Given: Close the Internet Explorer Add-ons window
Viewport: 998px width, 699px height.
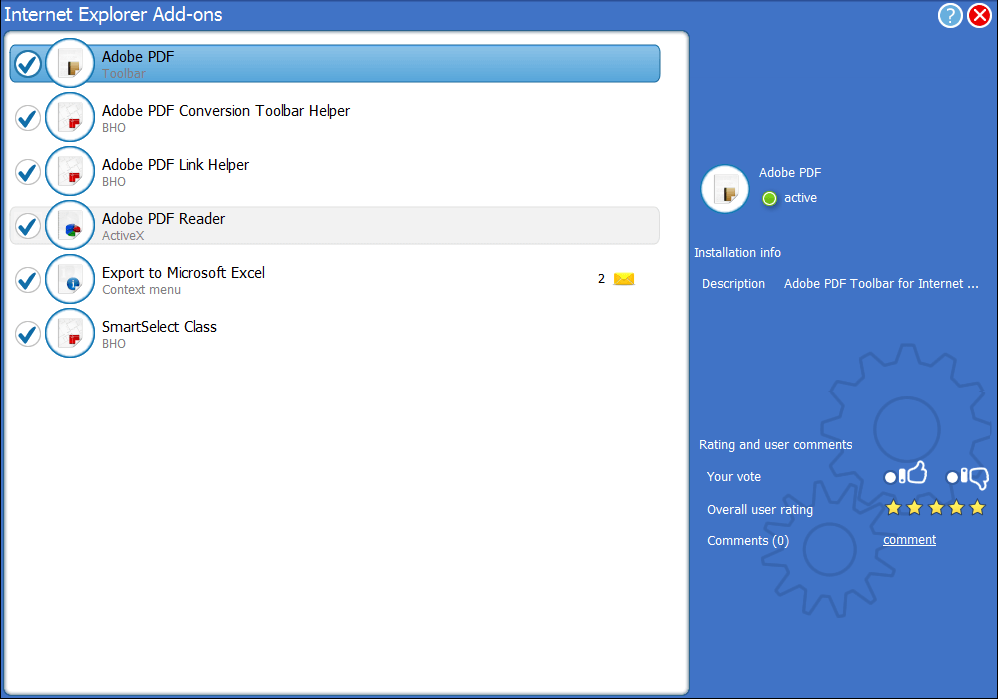Looking at the screenshot, I should point(980,15).
